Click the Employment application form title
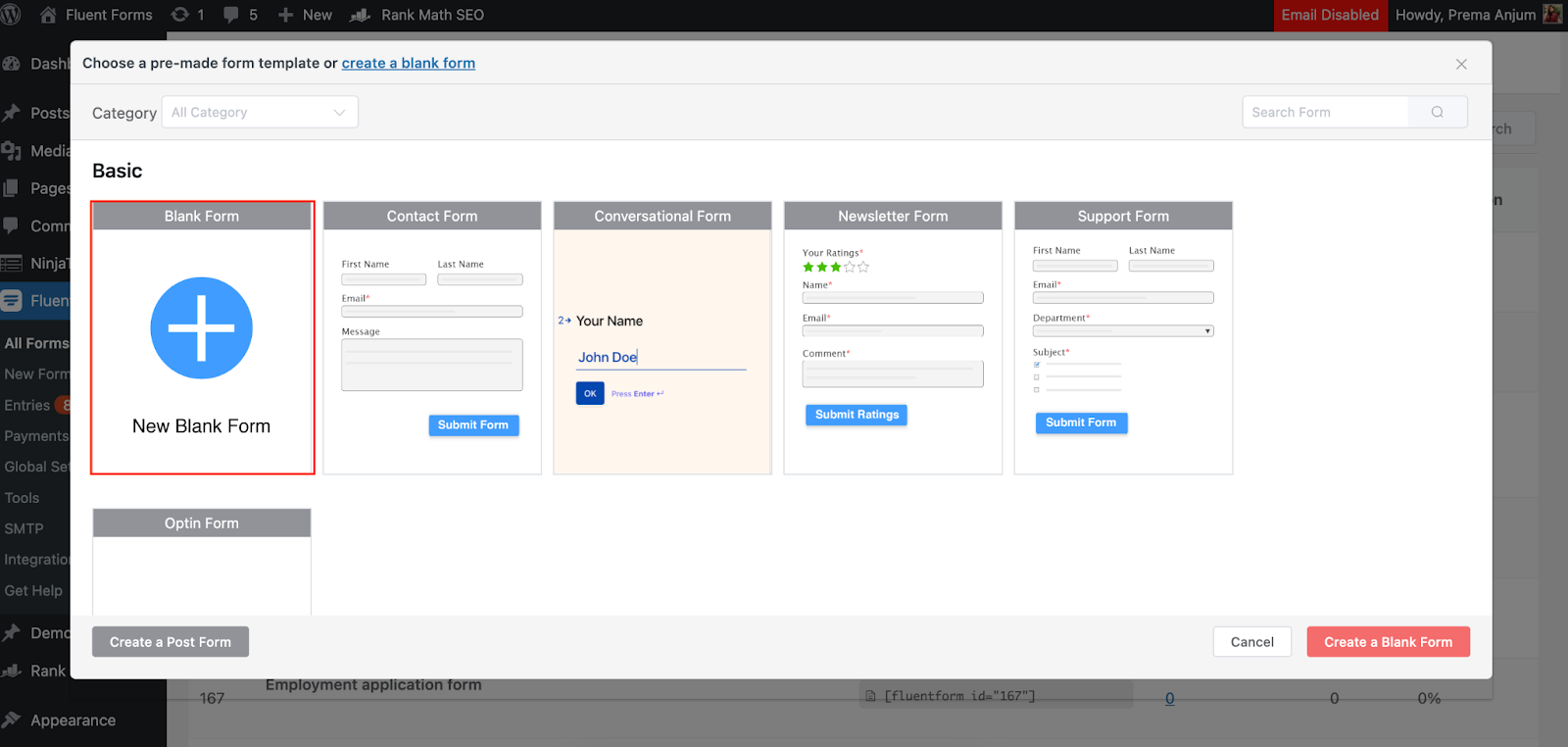Screen dimensions: 1568x747 [x=373, y=685]
